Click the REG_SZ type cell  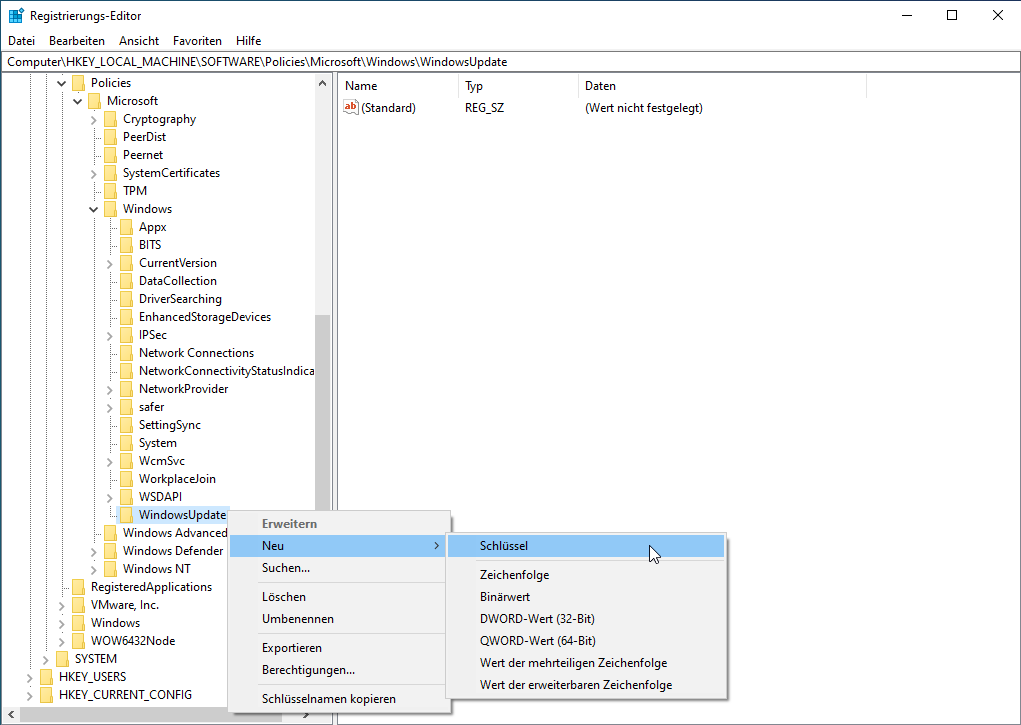pos(484,108)
